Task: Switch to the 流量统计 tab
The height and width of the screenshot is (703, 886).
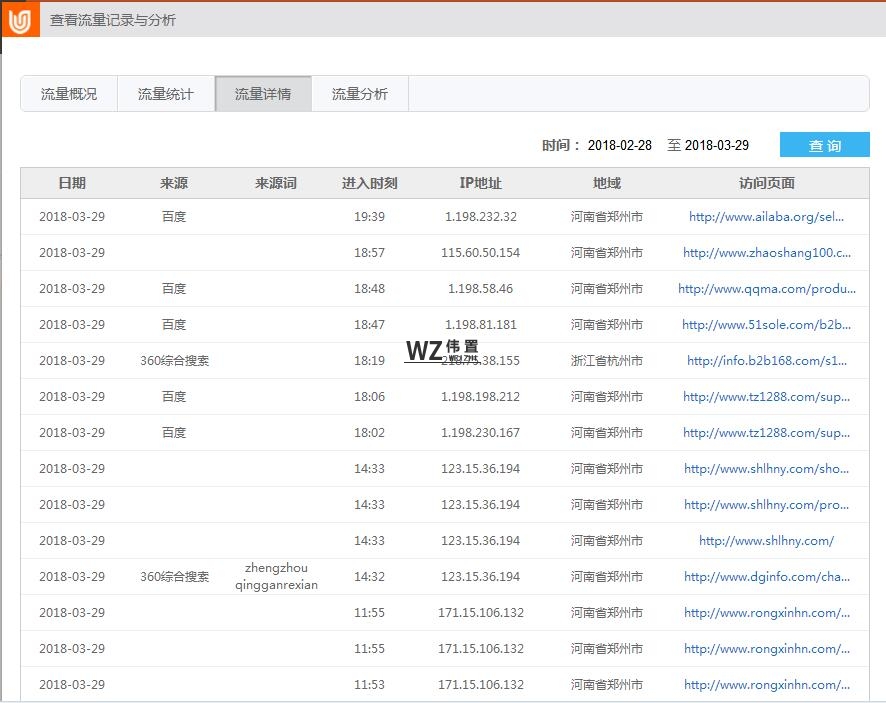Action: (165, 93)
